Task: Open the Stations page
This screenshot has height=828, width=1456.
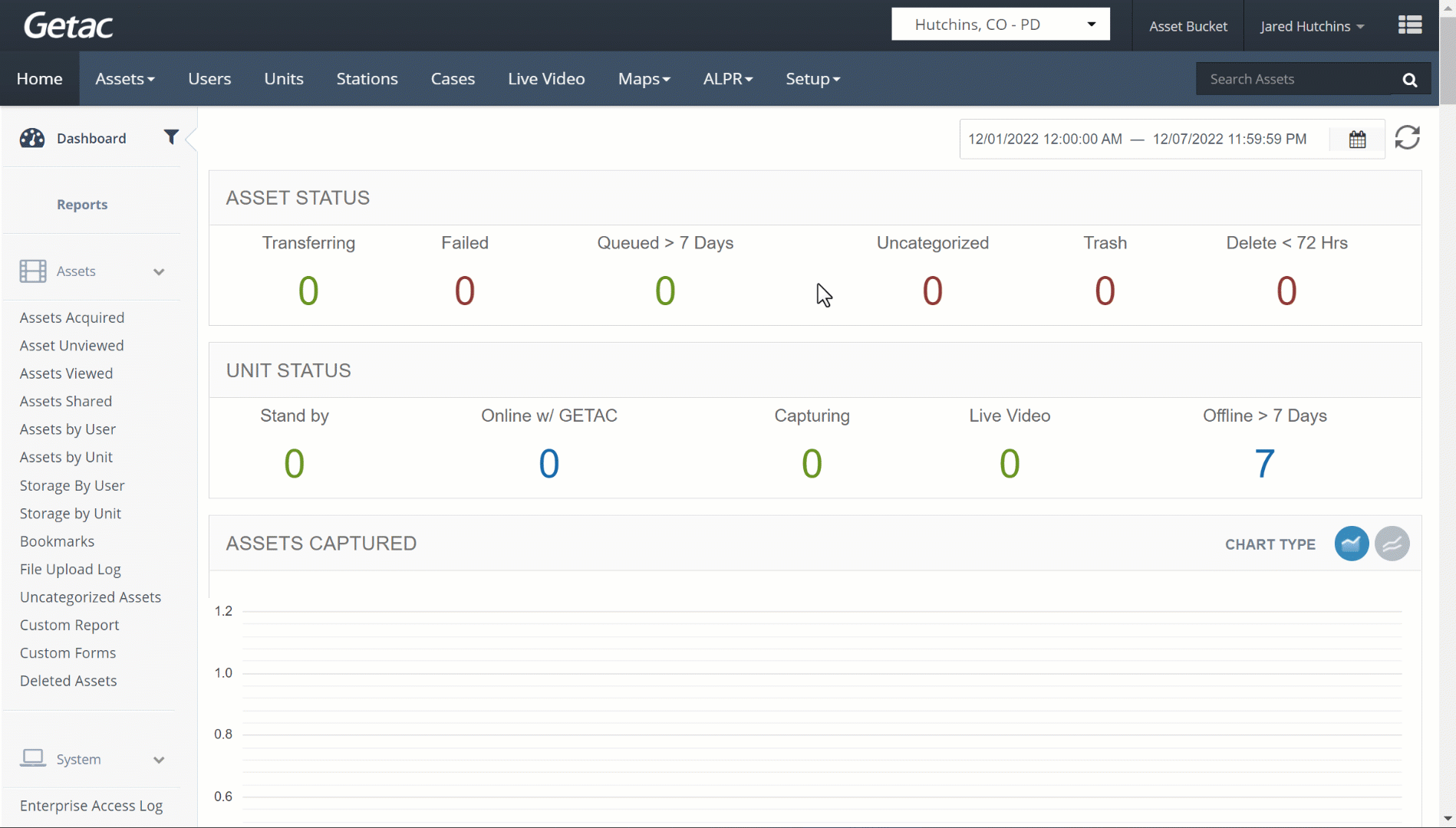Action: pos(367,79)
